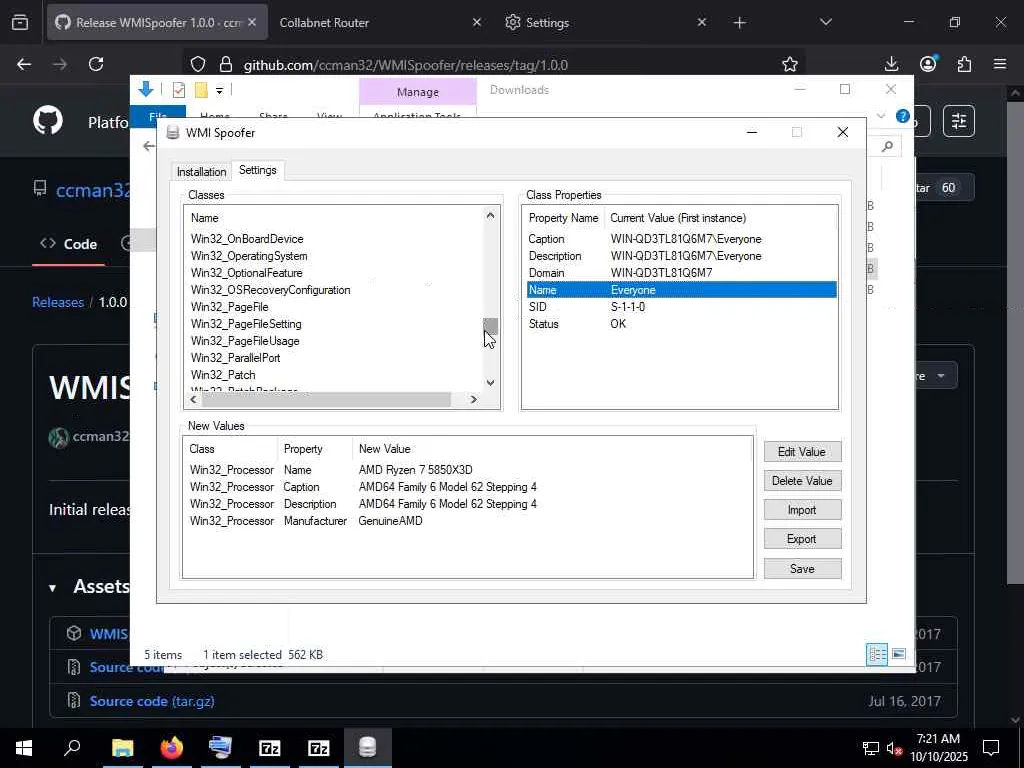Open the Firefox account icon

pyautogui.click(x=928, y=63)
